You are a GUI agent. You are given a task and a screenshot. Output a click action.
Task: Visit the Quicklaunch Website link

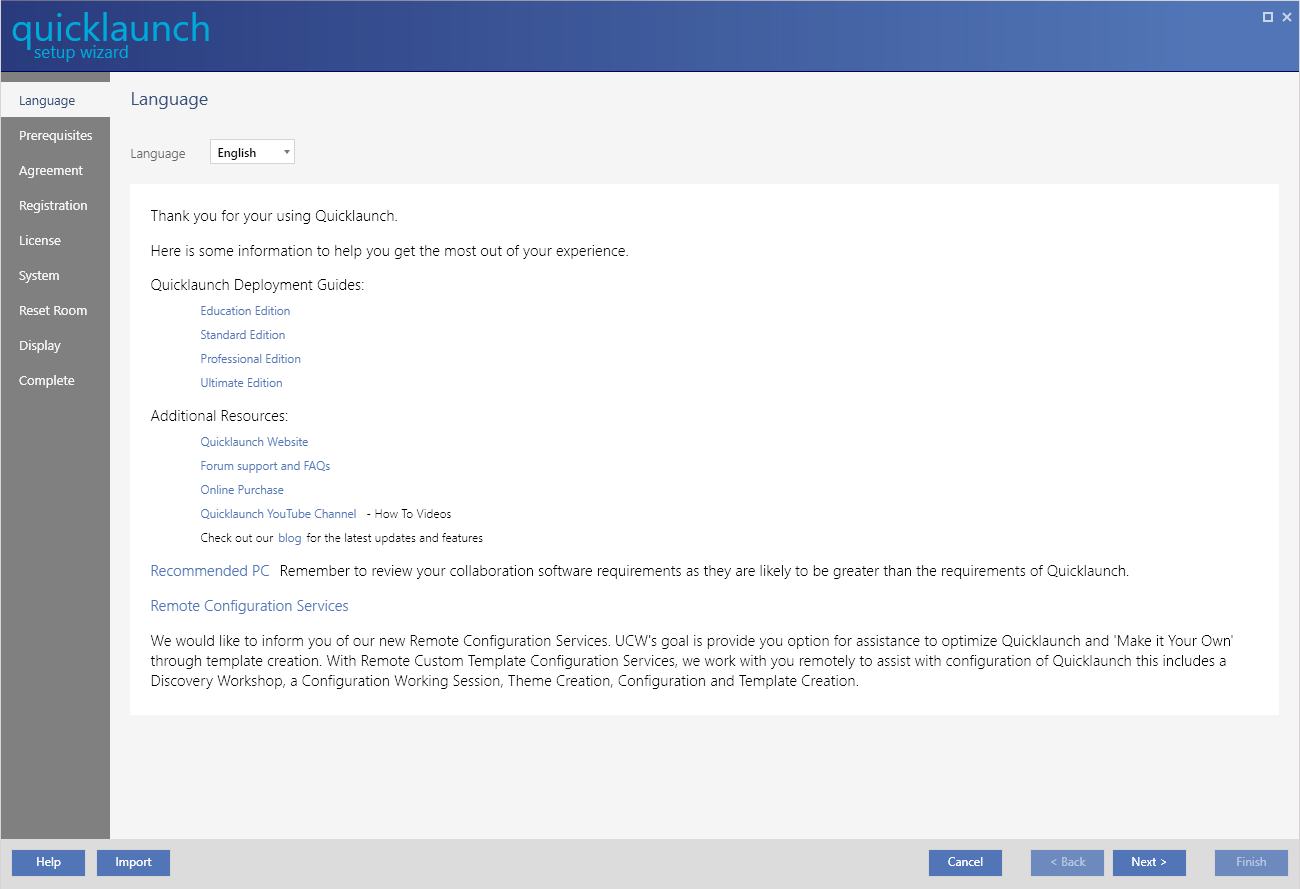(x=254, y=442)
